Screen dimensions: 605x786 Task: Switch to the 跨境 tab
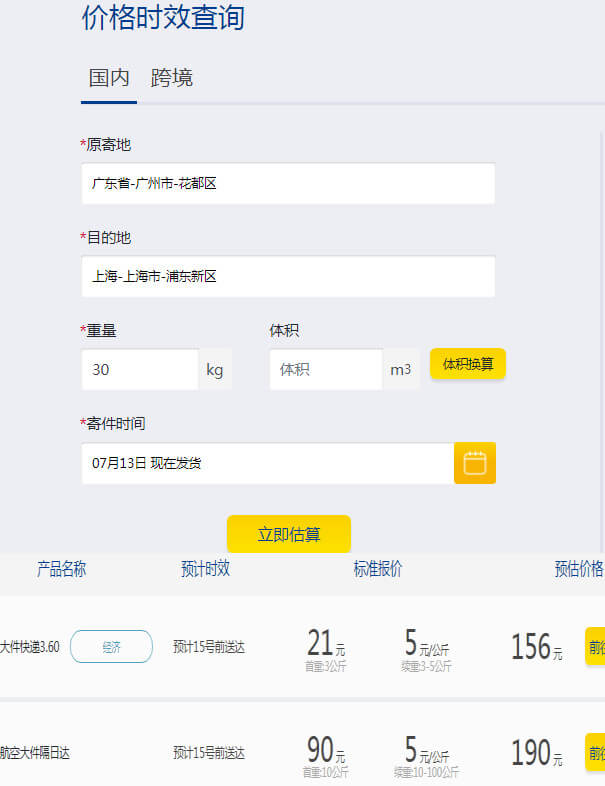[x=171, y=78]
